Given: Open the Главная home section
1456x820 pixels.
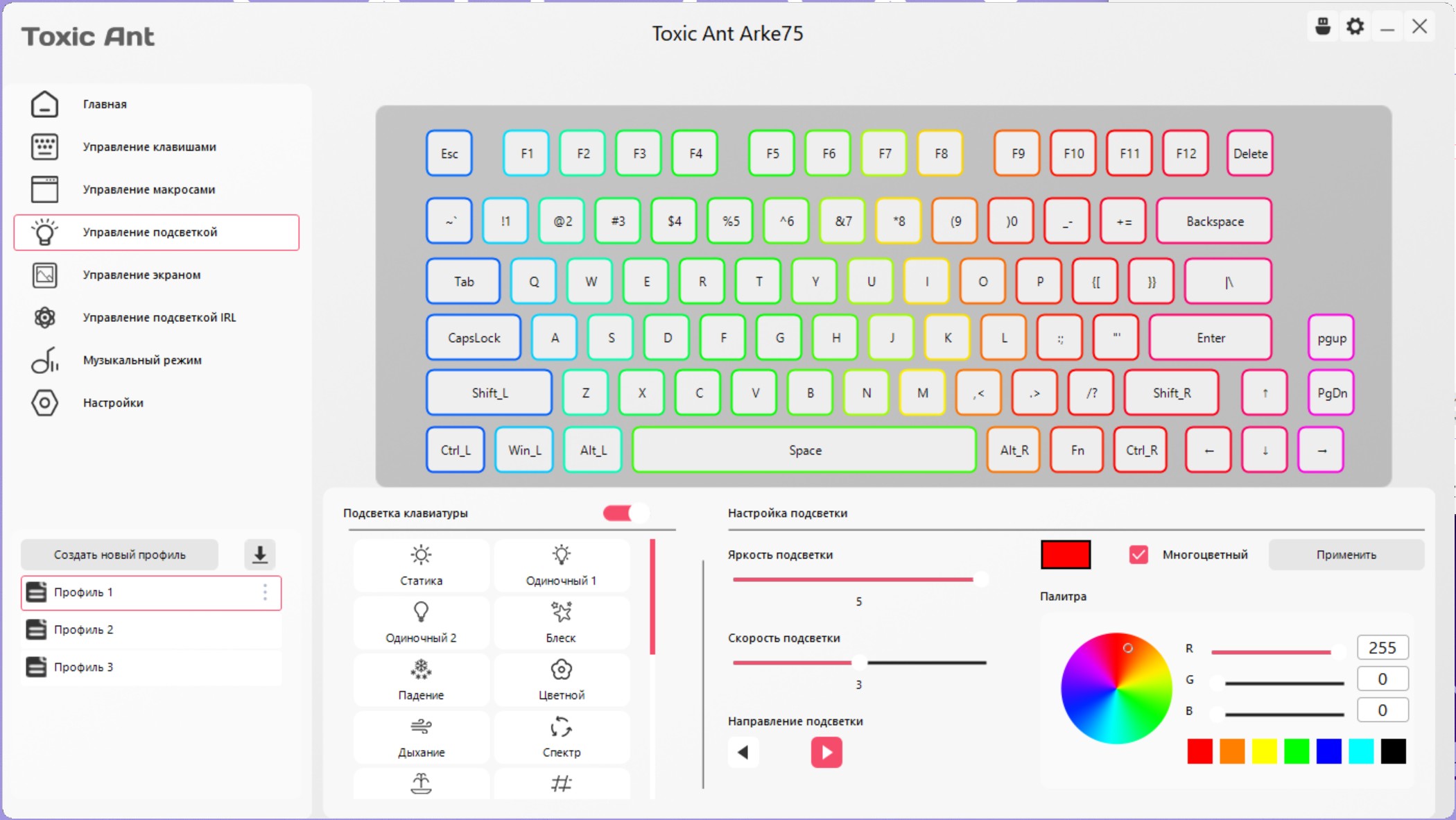Looking at the screenshot, I should pos(156,104).
